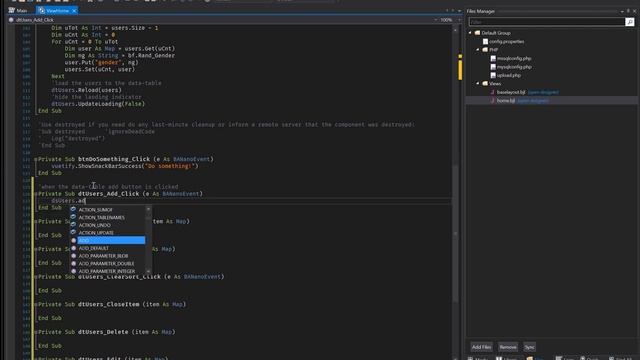Choose ADD_PARAMETER_INTEGER autocomplete suggestion

[x=107, y=271]
